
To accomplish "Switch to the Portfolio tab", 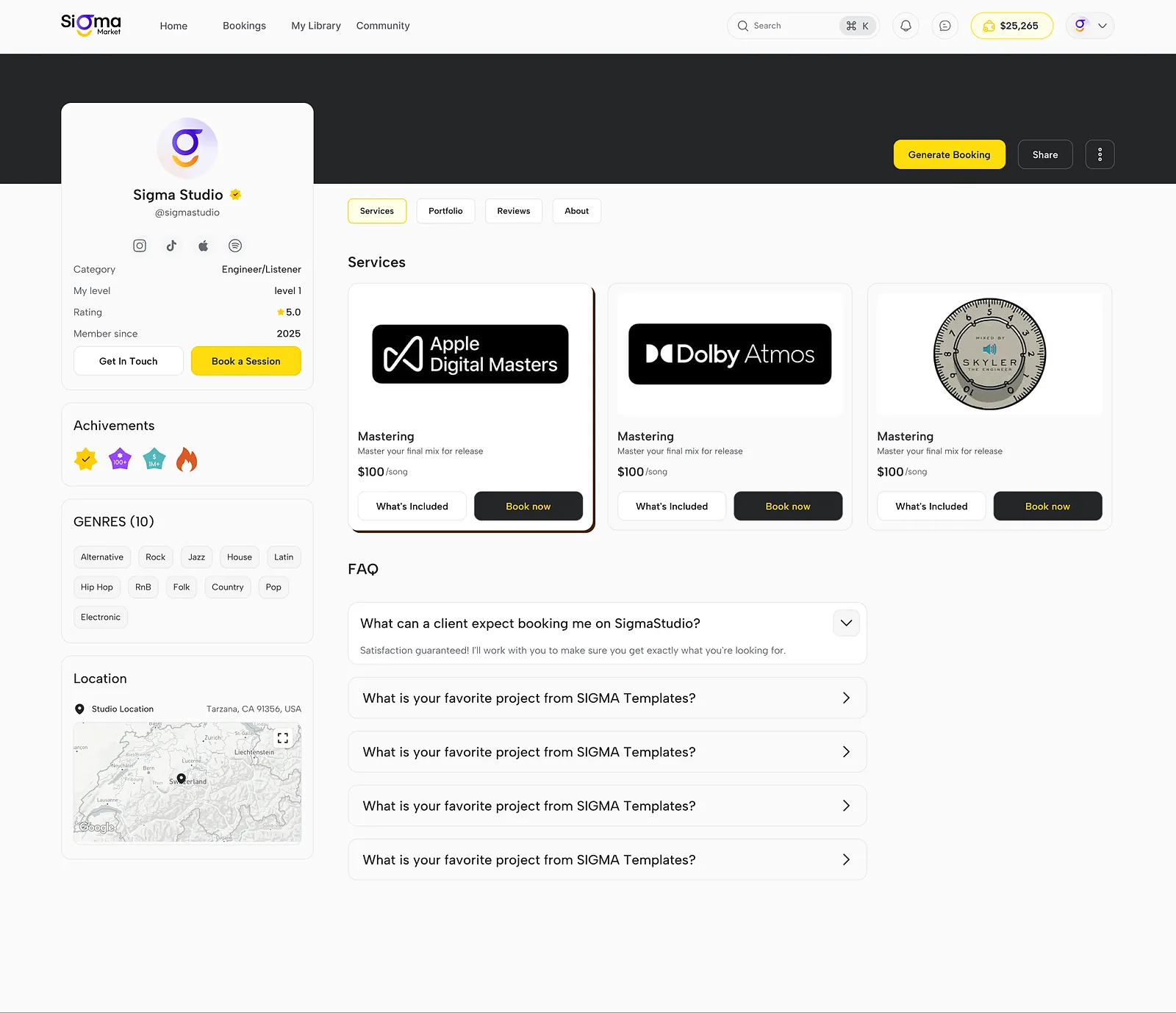I will point(445,211).
